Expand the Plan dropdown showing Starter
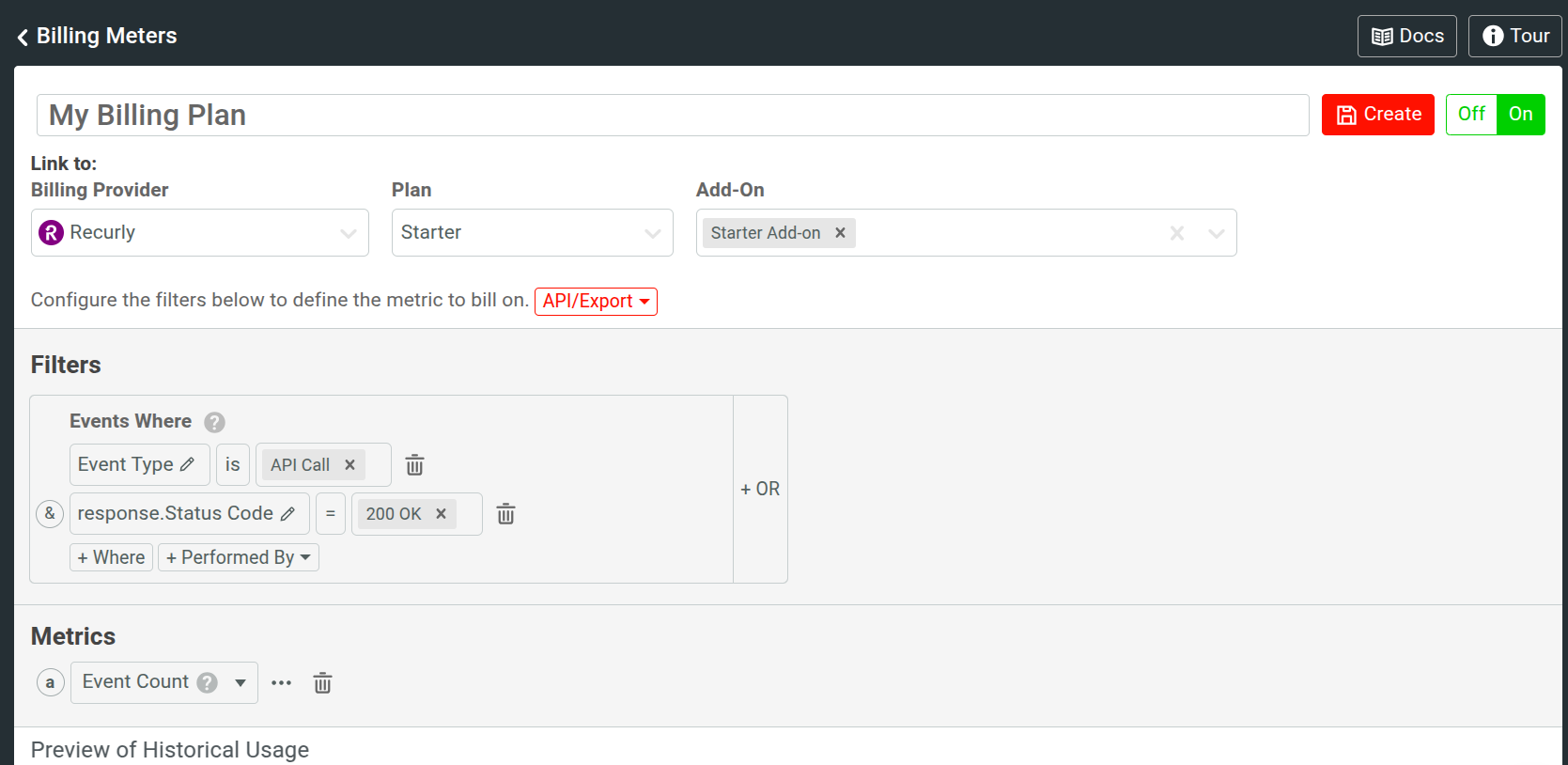Image resolution: width=1568 pixels, height=765 pixels. point(532,233)
